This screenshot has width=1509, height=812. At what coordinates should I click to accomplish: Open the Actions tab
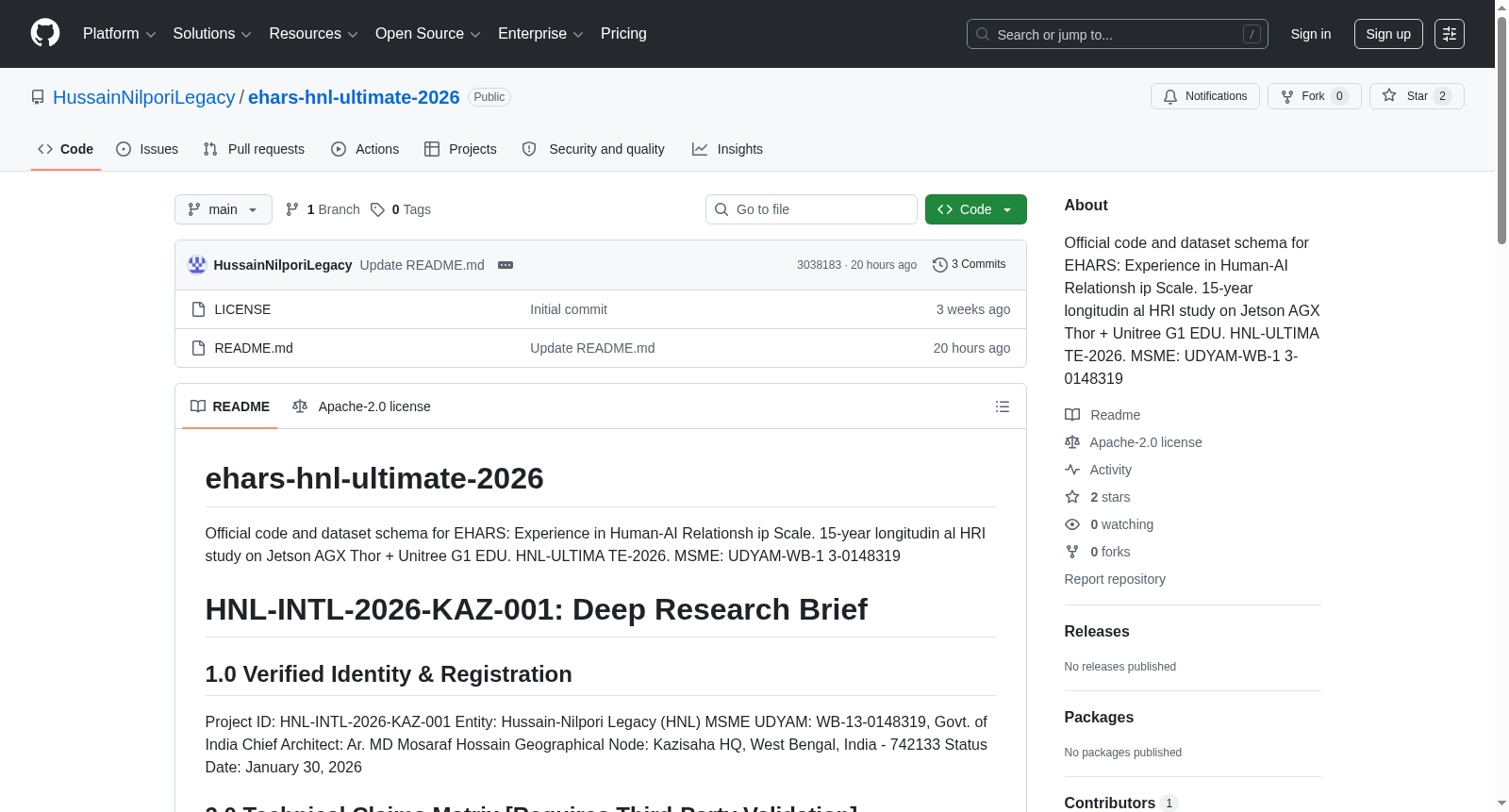[365, 149]
